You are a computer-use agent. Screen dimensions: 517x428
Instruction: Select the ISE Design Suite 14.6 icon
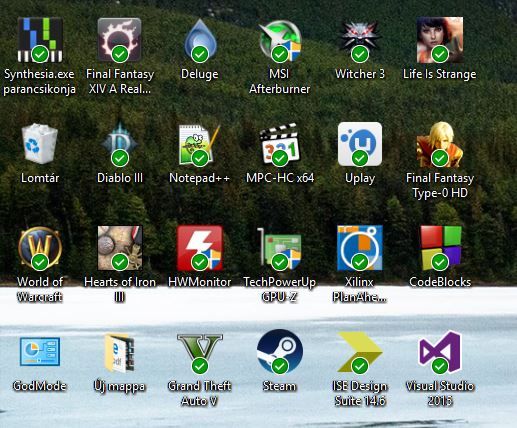coord(360,352)
